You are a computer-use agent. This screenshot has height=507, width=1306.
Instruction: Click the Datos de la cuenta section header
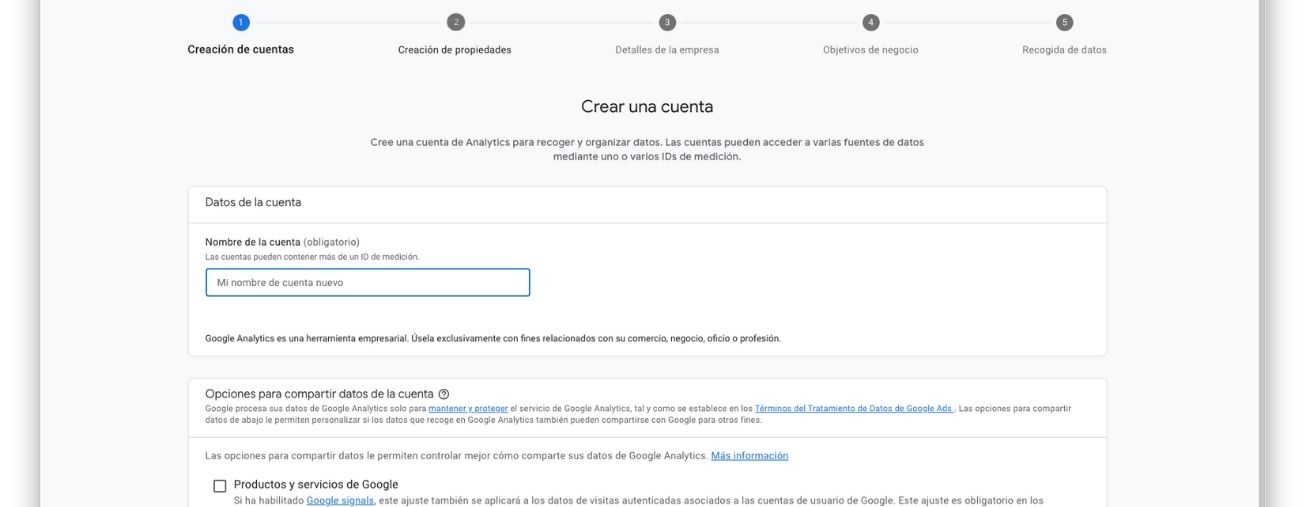(253, 203)
